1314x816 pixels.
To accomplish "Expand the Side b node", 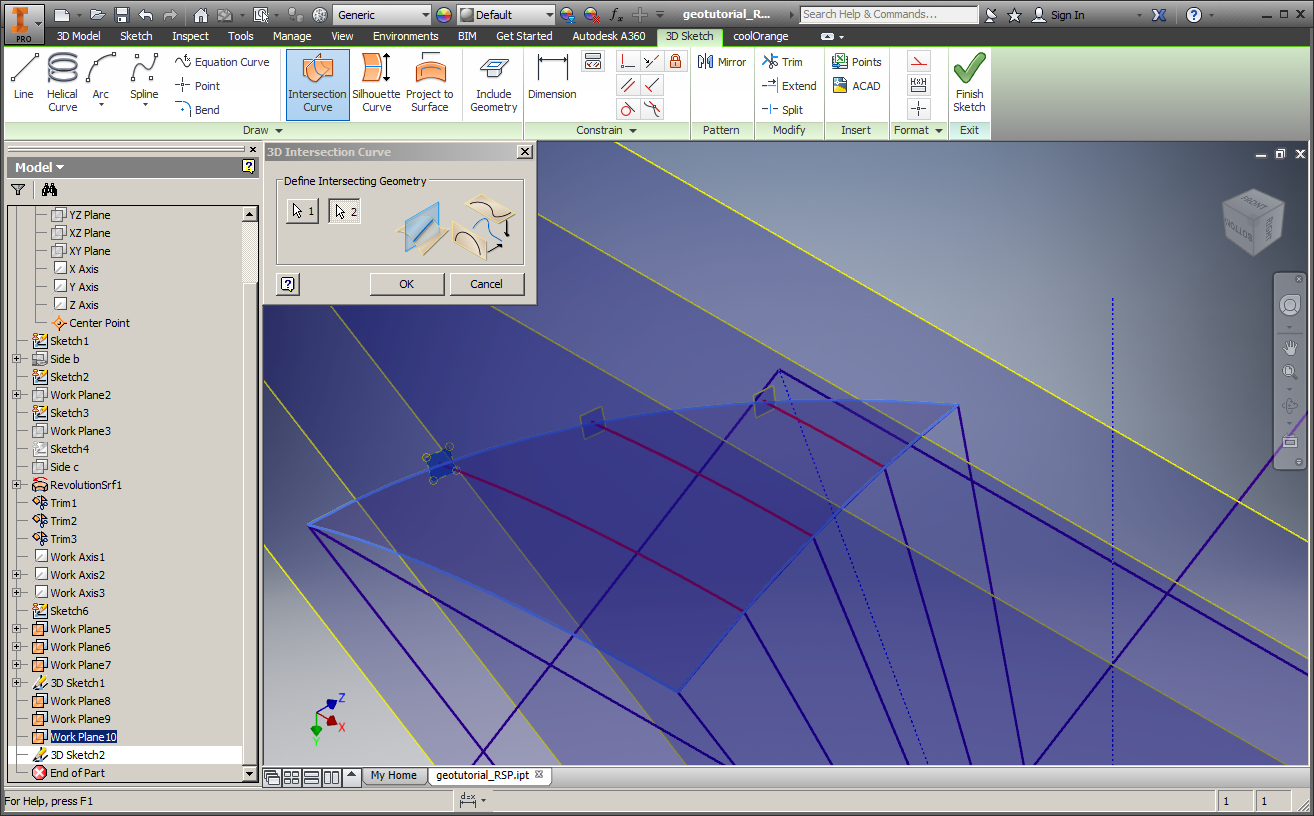I will click(16, 359).
